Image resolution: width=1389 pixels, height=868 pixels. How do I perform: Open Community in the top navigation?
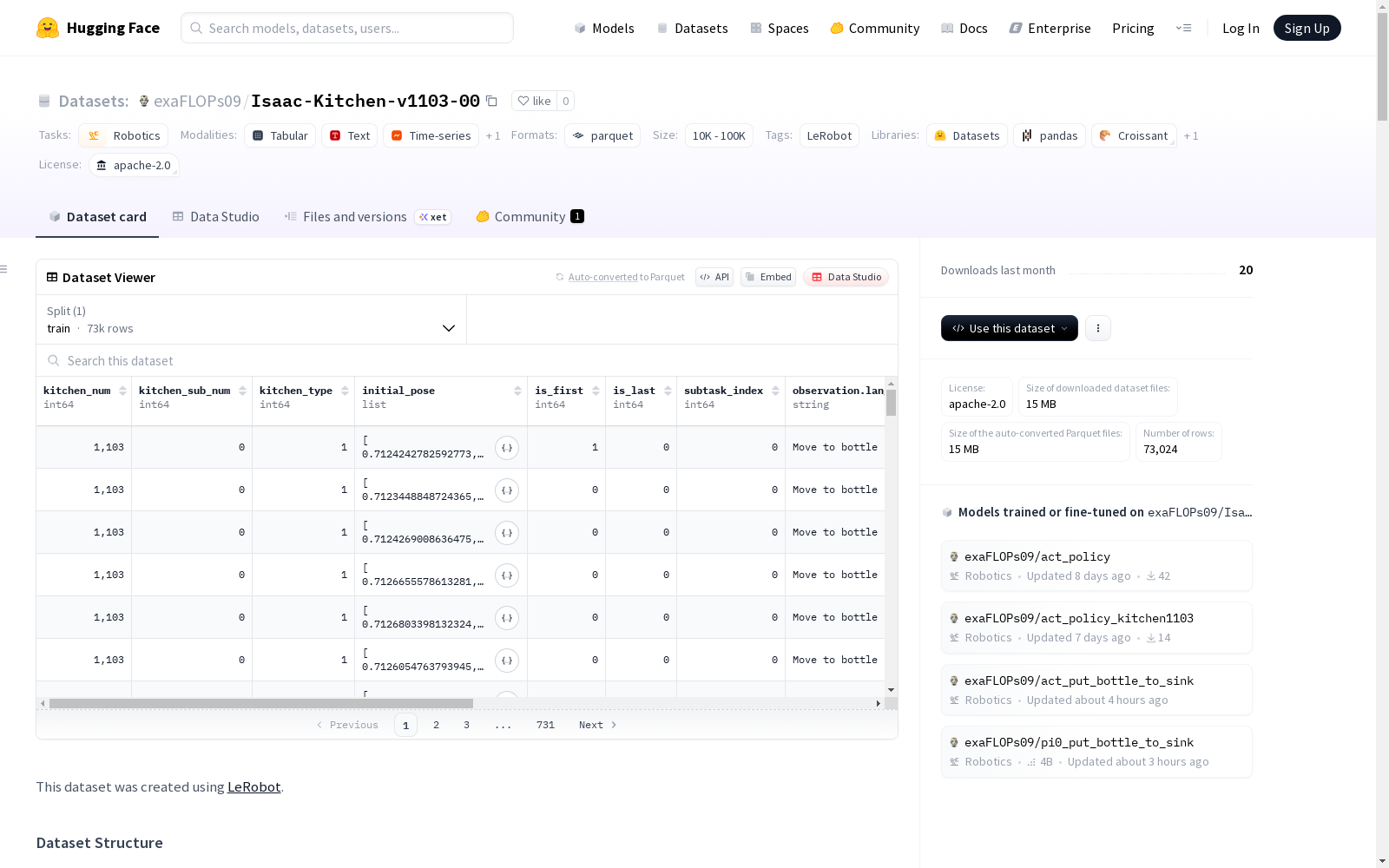pyautogui.click(x=875, y=28)
